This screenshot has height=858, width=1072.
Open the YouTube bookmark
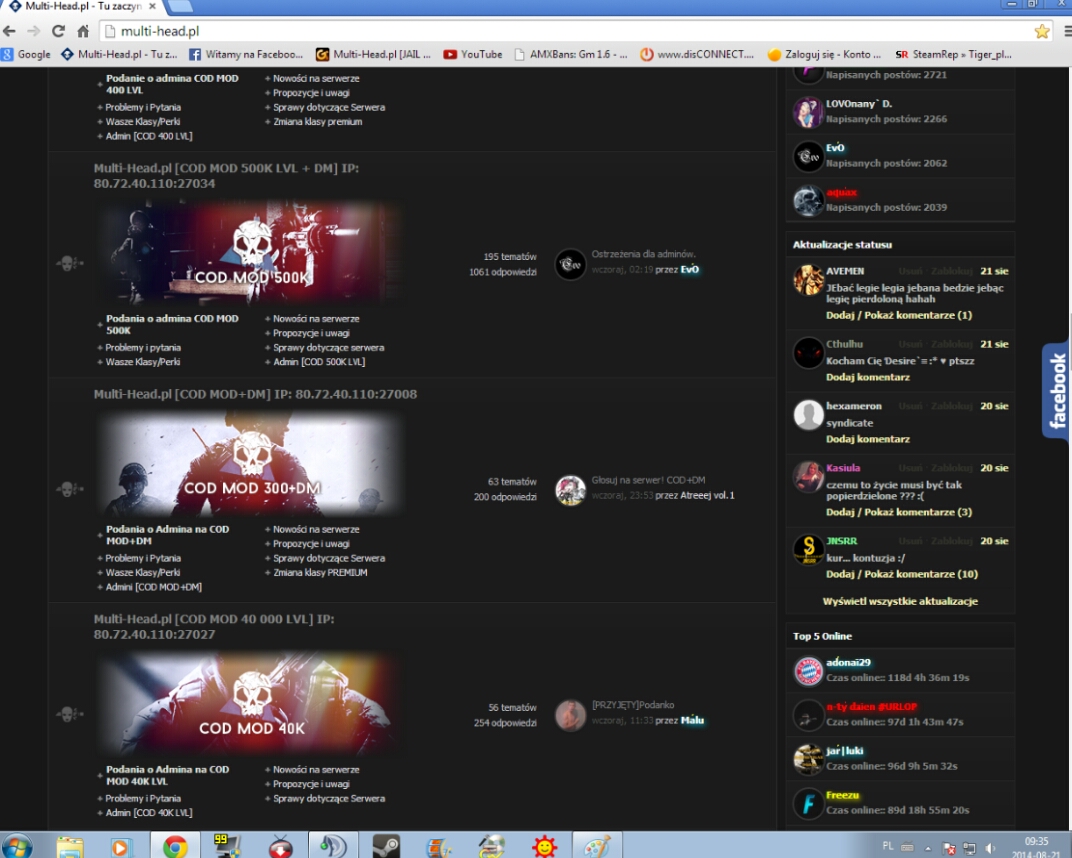(473, 54)
